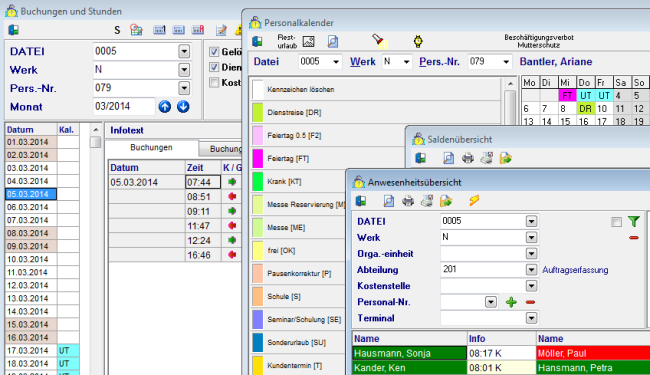
Task: Select Dienstreise [DR] marker entry
Action: [x=376, y=112]
